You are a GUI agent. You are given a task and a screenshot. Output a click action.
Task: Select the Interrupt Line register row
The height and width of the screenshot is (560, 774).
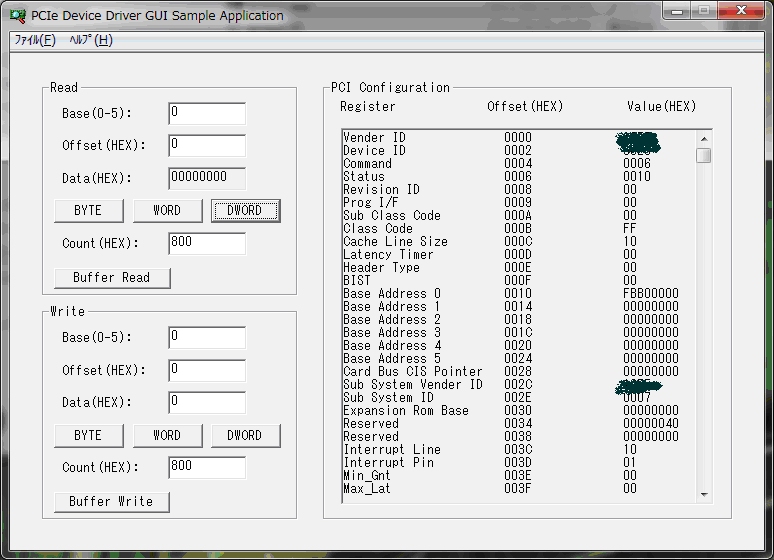[x=519, y=449]
